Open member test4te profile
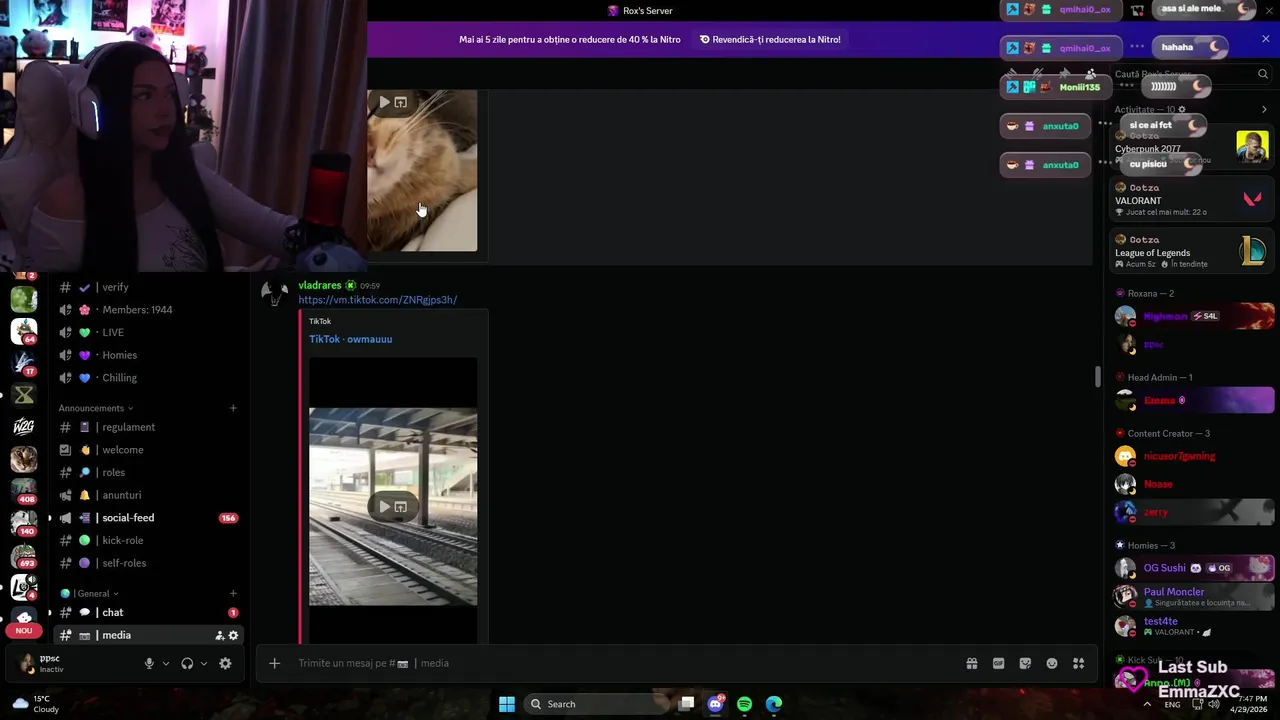This screenshot has width=1280, height=720. (x=1192, y=626)
